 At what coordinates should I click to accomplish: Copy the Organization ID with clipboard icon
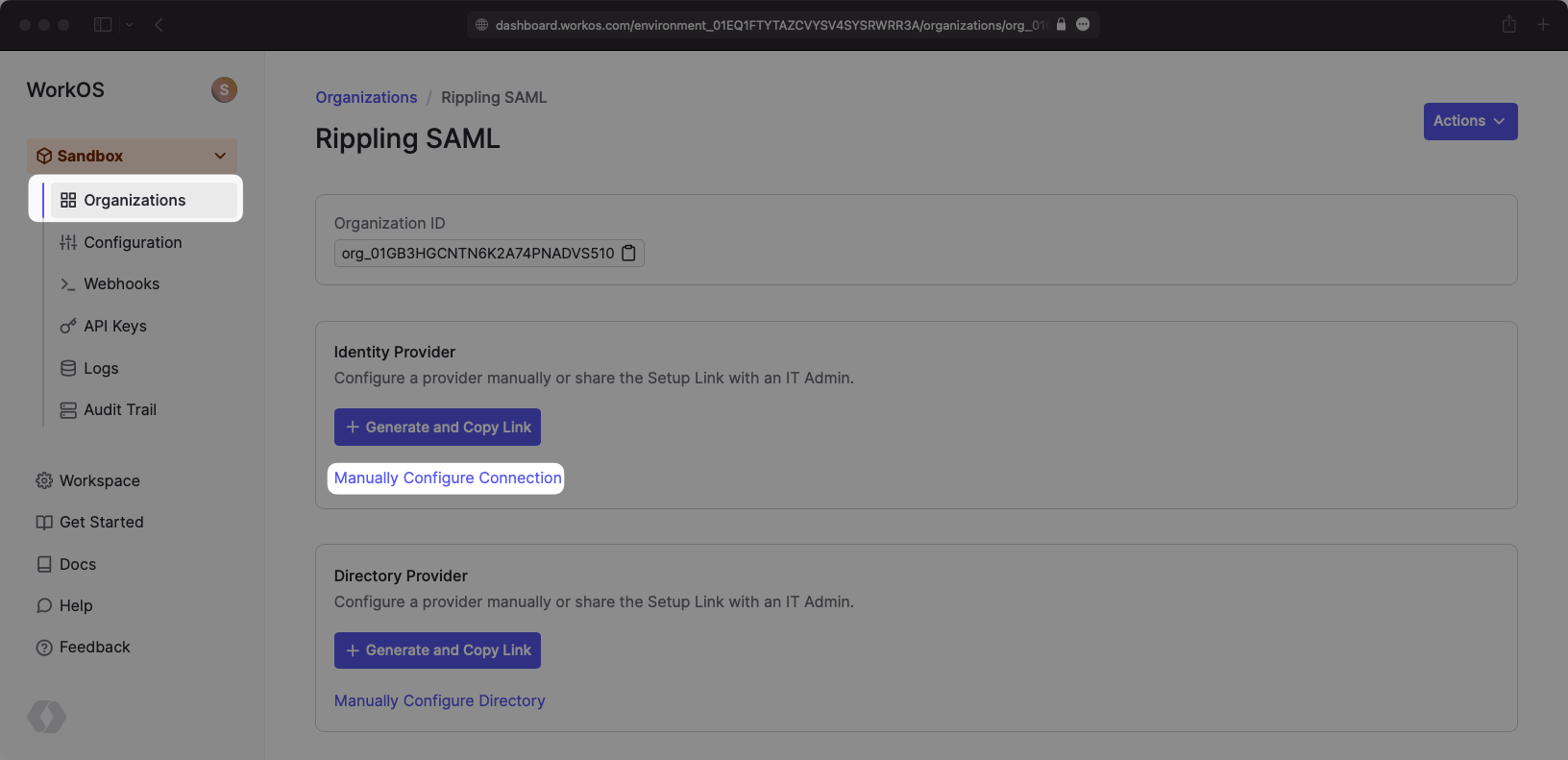629,254
